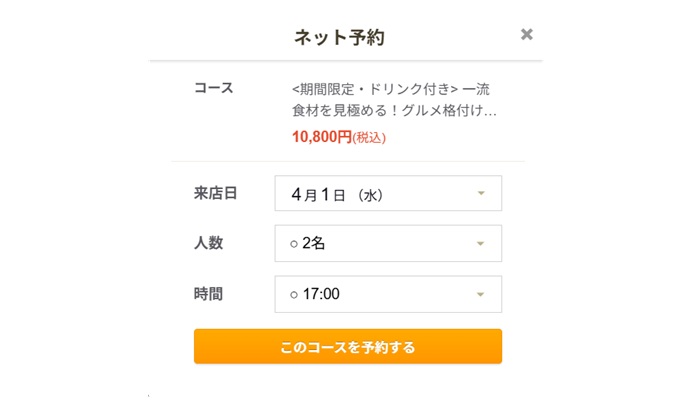Click the (税込) tax-included note
The image size is (700, 407).
click(369, 138)
